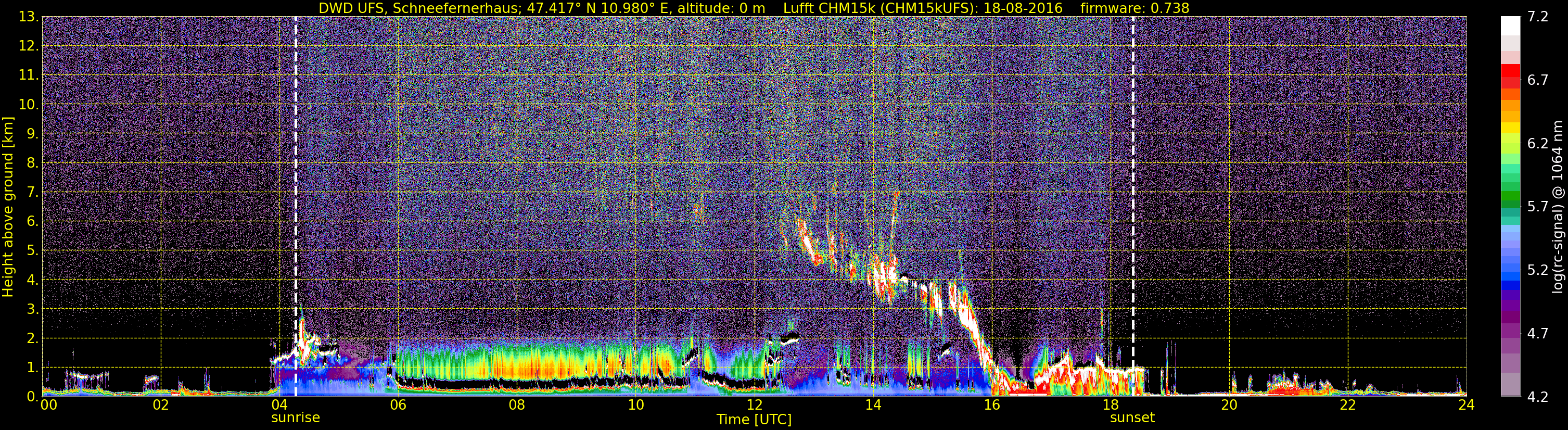Click the height tick label 7
This screenshot has width=1568, height=430.
pos(33,193)
